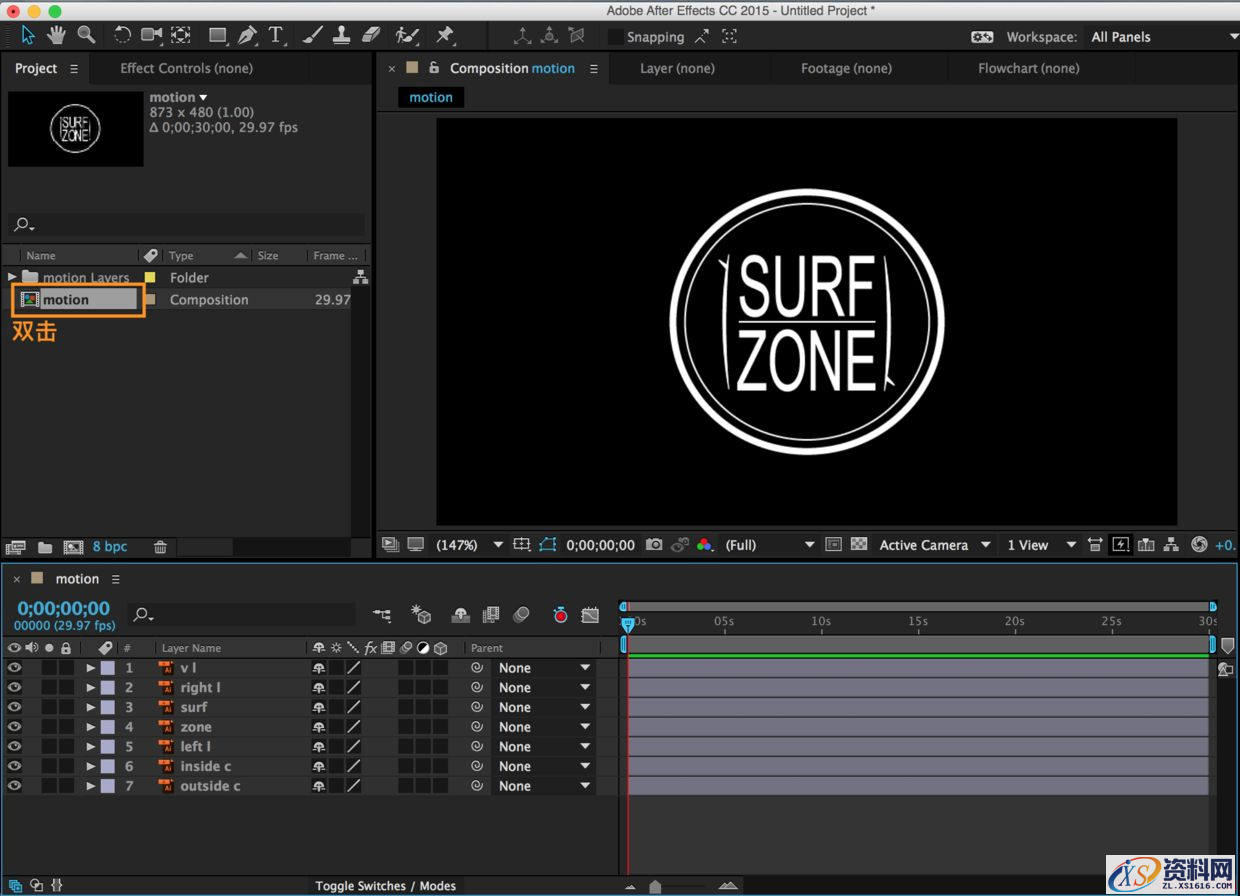The width and height of the screenshot is (1240, 896).
Task: Click the 8 bpc color depth label
Action: [110, 547]
